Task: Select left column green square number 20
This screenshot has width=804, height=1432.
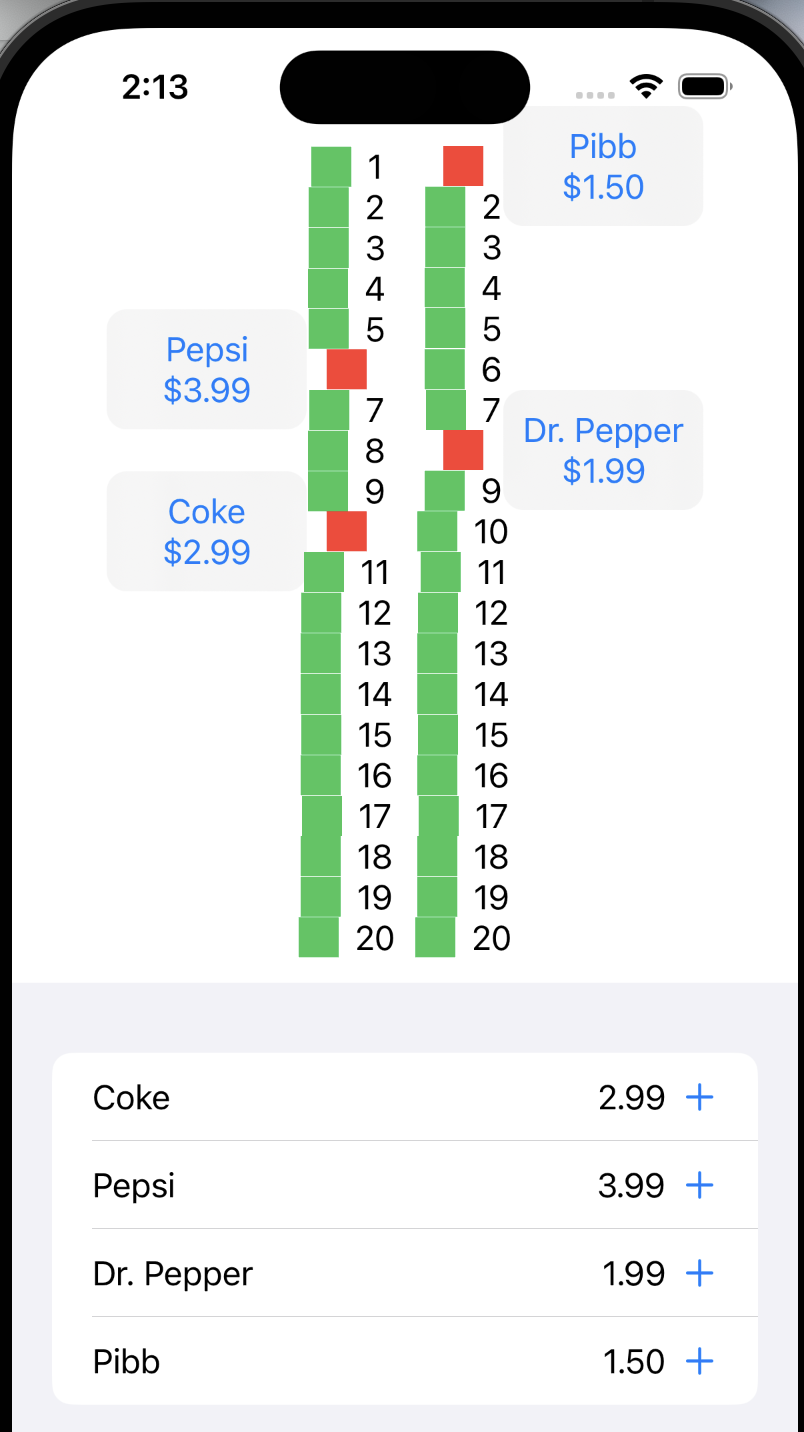Action: tap(319, 937)
